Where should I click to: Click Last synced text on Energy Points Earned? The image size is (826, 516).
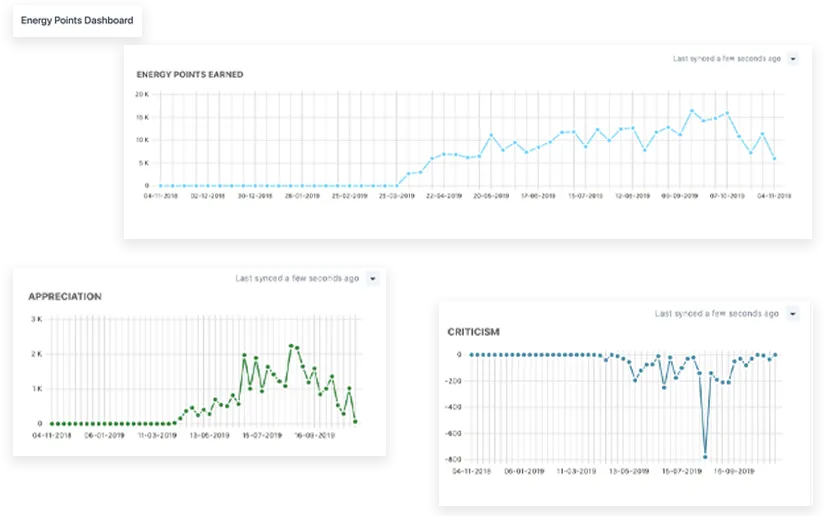tap(727, 59)
